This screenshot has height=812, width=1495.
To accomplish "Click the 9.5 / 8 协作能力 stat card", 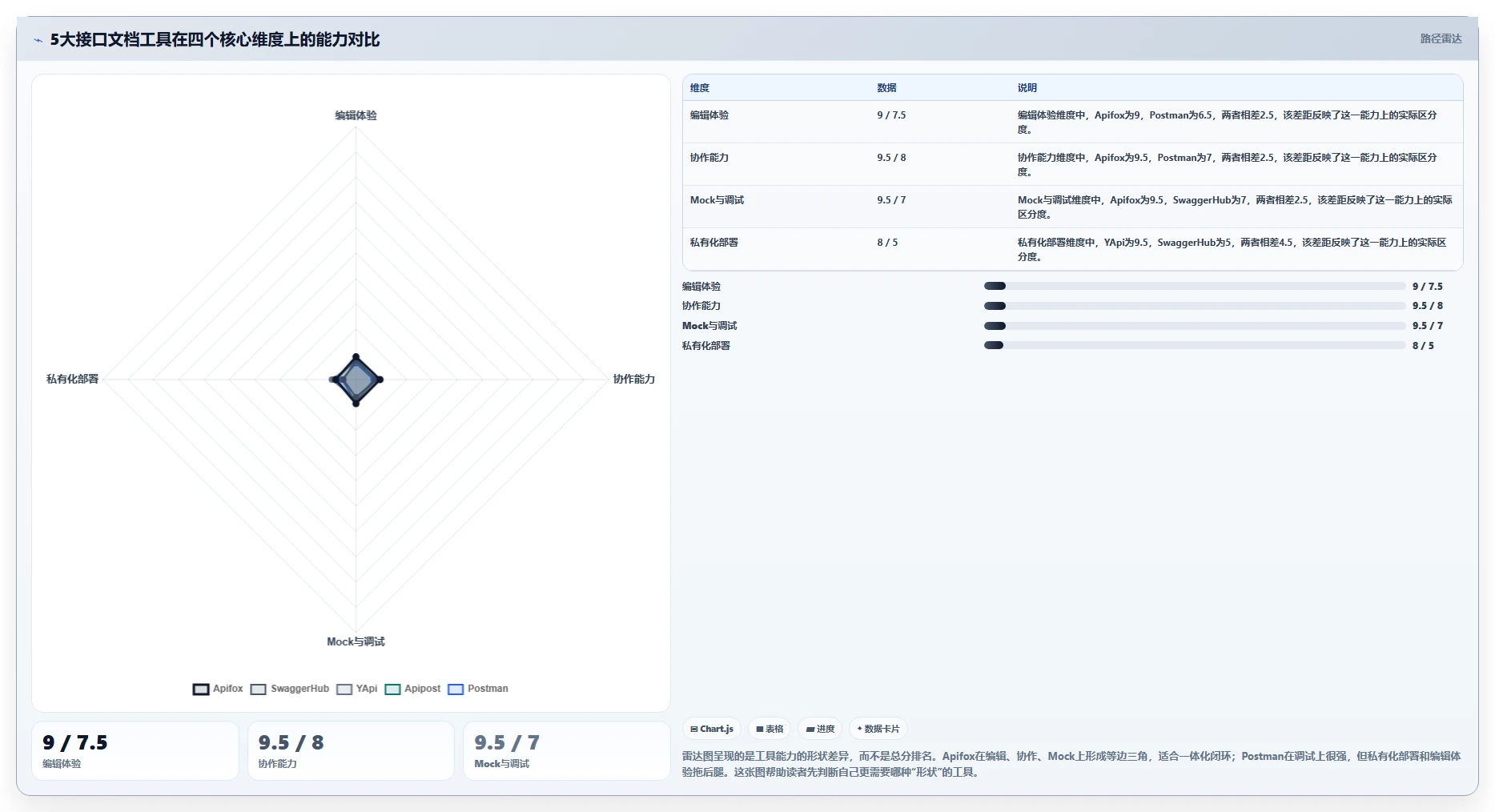I will coord(351,750).
